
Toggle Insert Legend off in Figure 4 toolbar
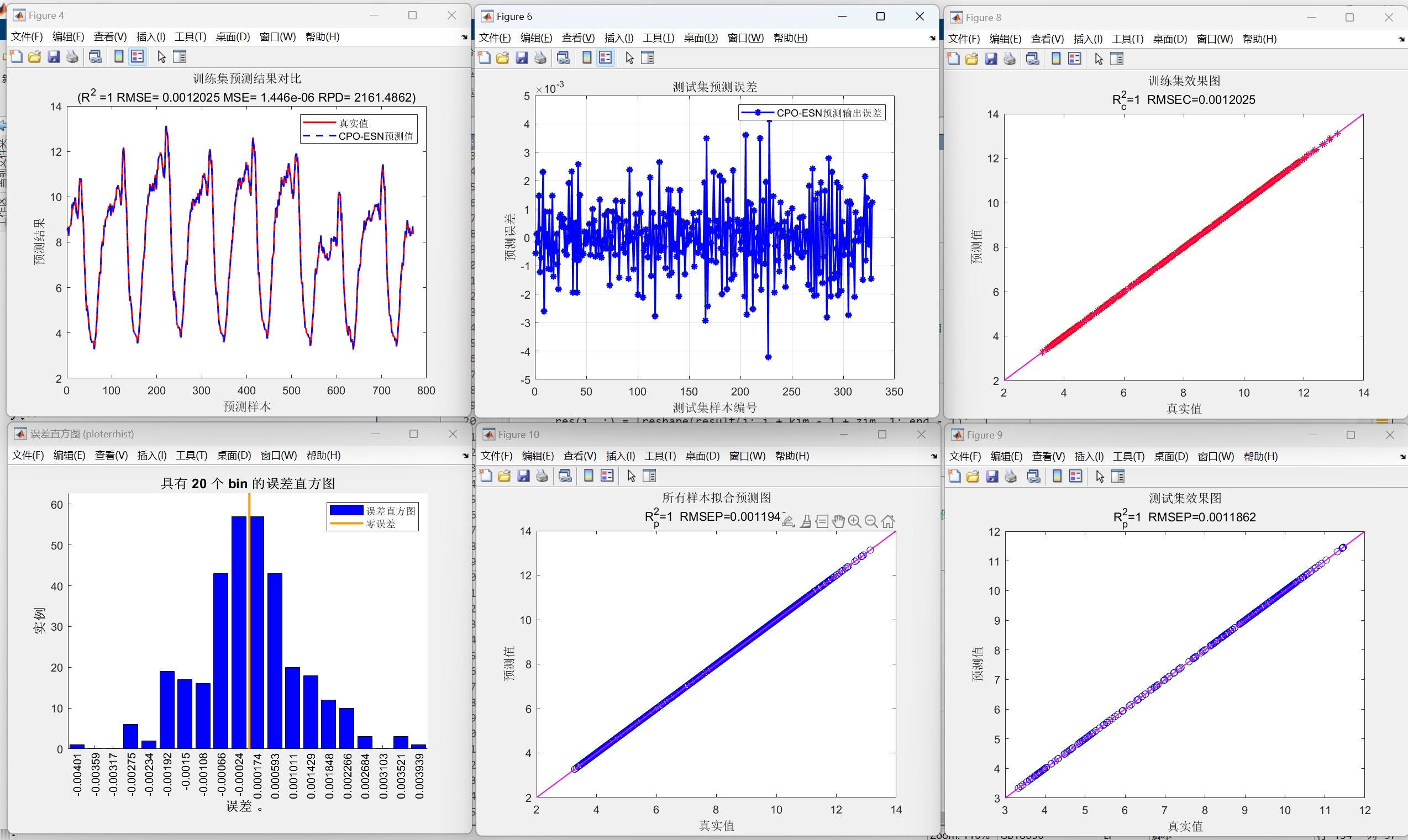coord(137,56)
